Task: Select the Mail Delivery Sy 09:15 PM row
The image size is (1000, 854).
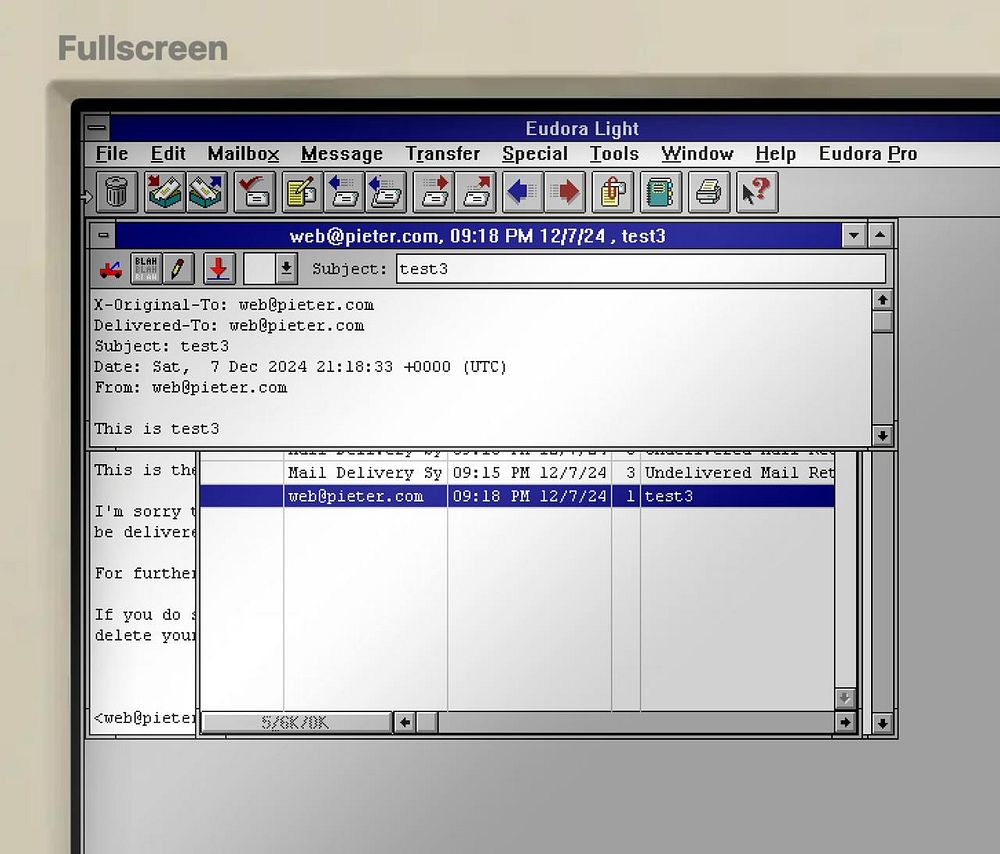Action: click(517, 473)
